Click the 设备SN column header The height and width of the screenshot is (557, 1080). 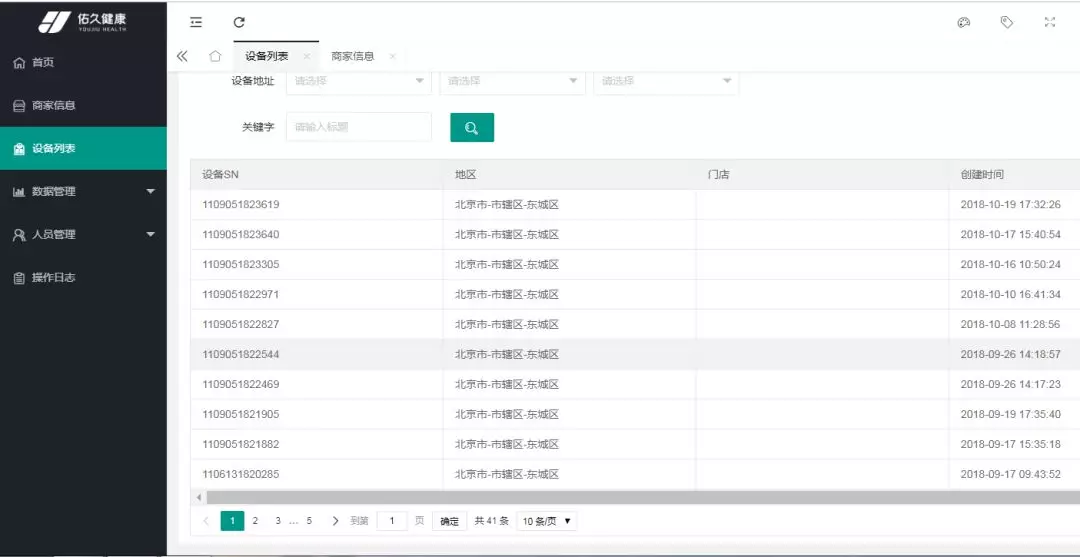pos(317,175)
